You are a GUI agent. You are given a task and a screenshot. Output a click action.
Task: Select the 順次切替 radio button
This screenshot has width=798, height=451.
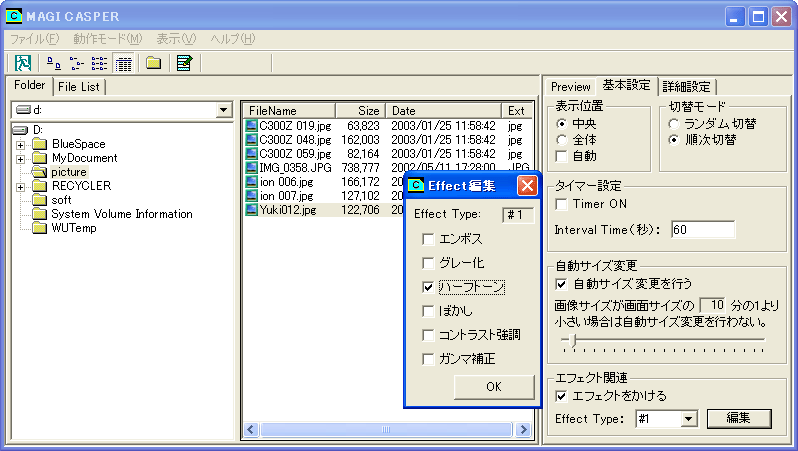click(x=674, y=140)
